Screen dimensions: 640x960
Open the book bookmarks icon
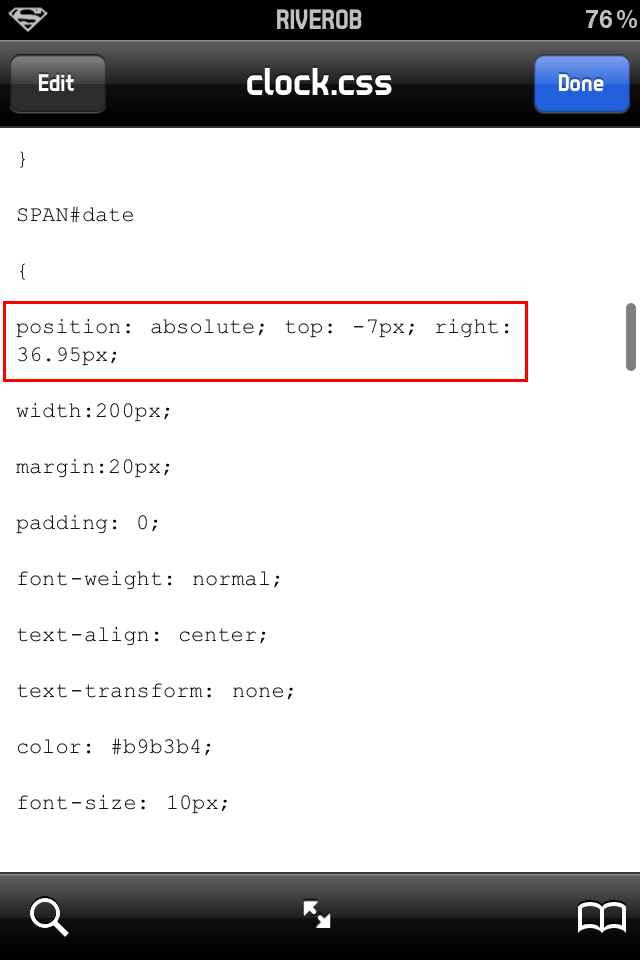pyautogui.click(x=601, y=917)
